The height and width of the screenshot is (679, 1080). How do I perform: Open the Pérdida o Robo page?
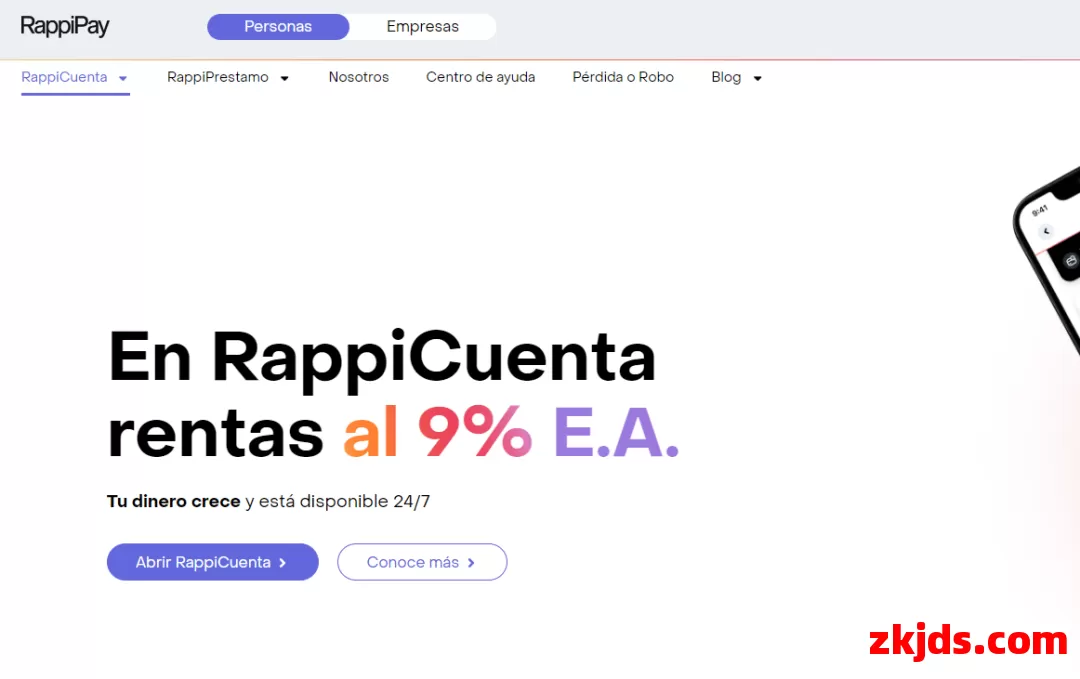(623, 77)
